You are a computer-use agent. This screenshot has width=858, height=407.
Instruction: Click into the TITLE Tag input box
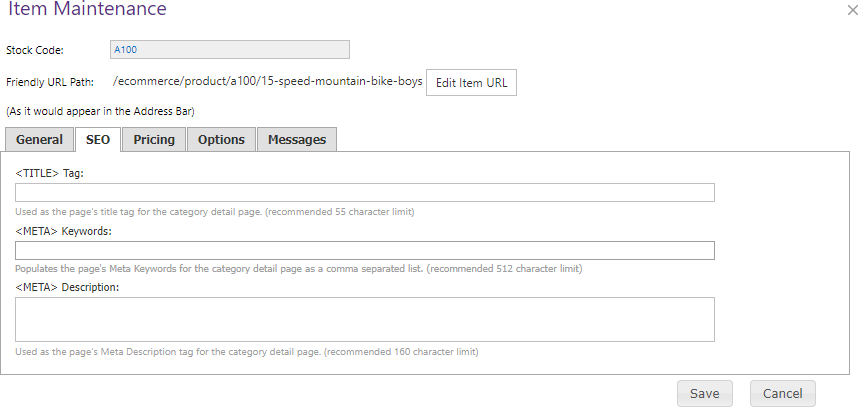(364, 193)
